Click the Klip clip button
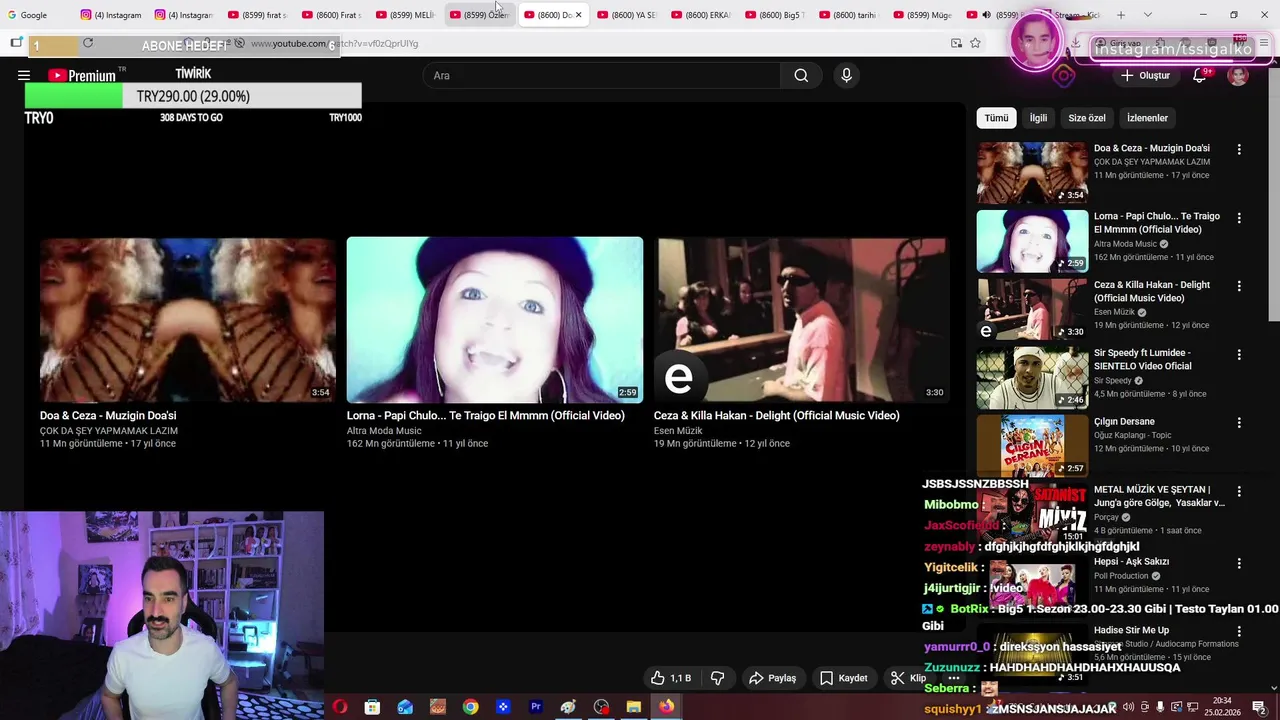Viewport: 1280px width, 720px height. click(x=908, y=678)
